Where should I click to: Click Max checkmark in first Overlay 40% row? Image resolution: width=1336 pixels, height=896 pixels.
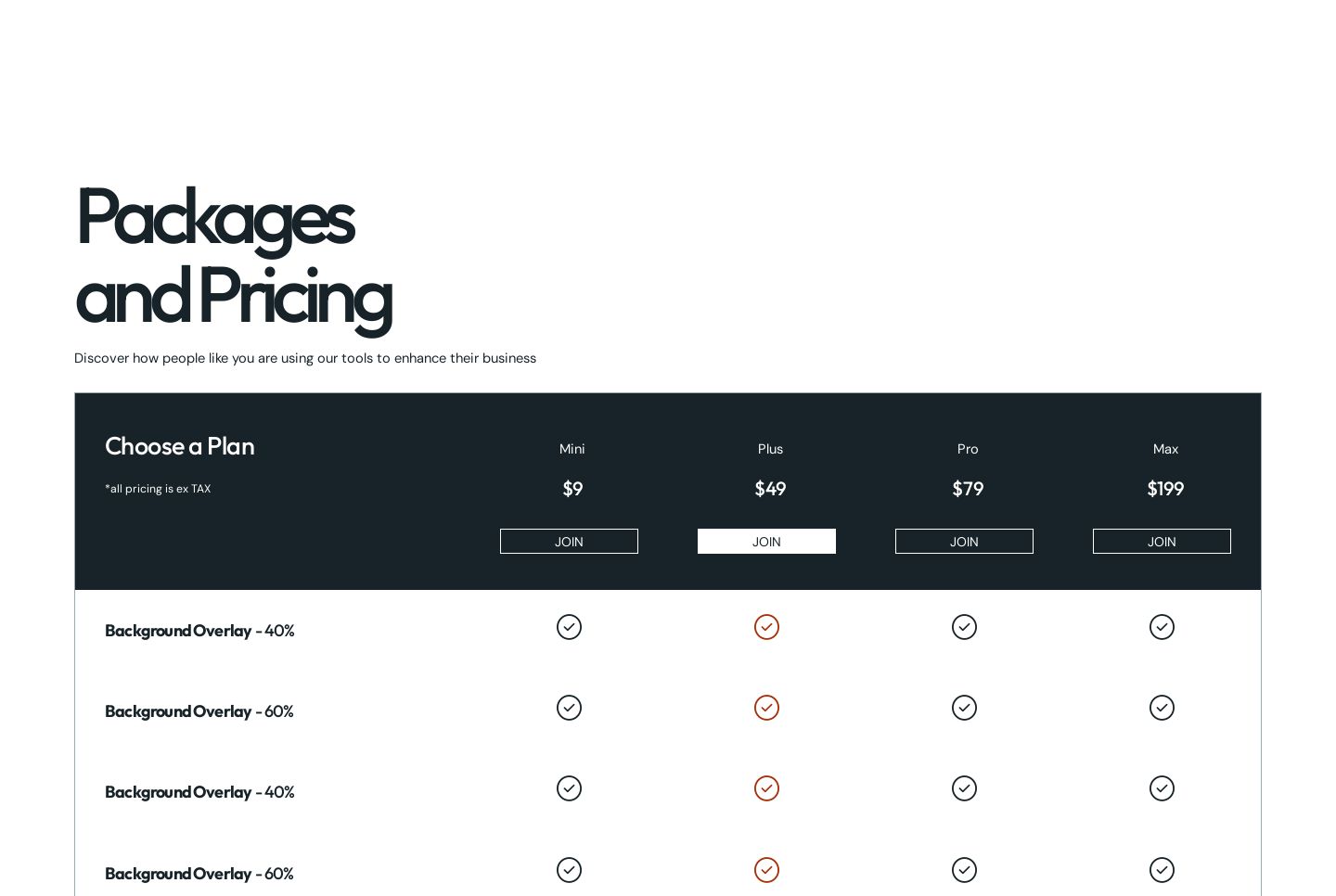[x=1162, y=627]
